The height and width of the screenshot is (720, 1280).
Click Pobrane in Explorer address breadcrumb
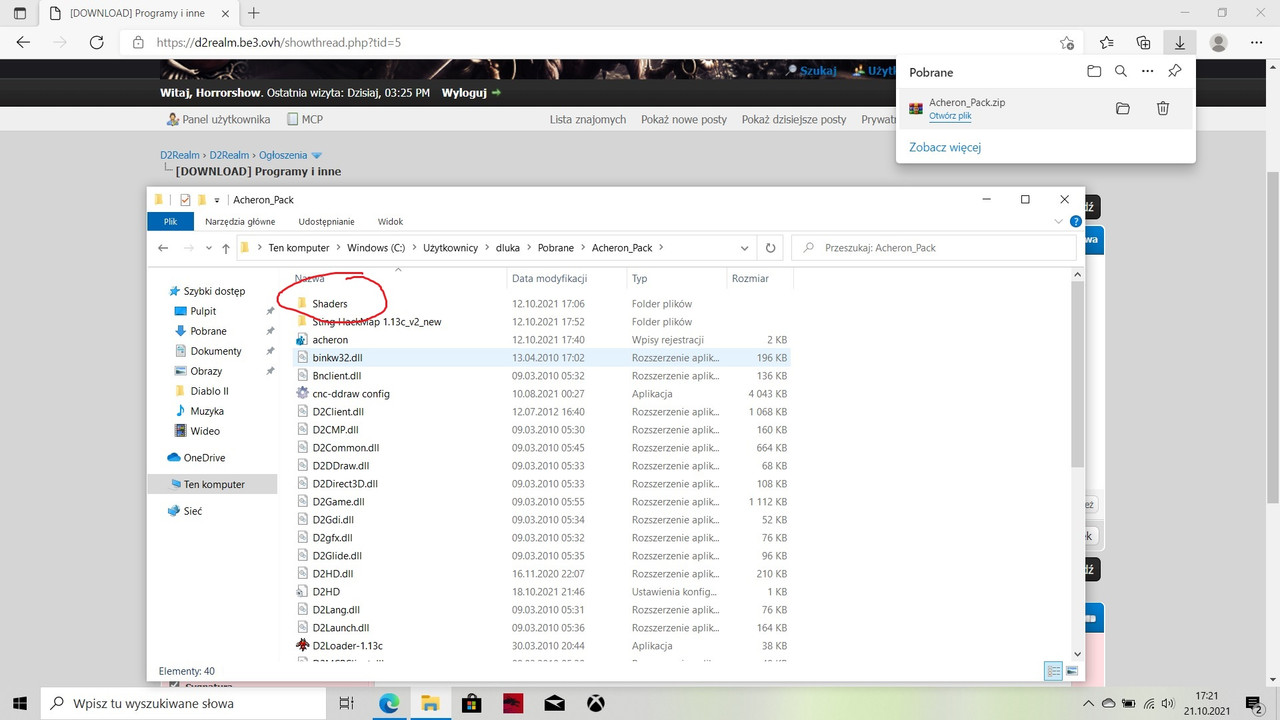557,248
